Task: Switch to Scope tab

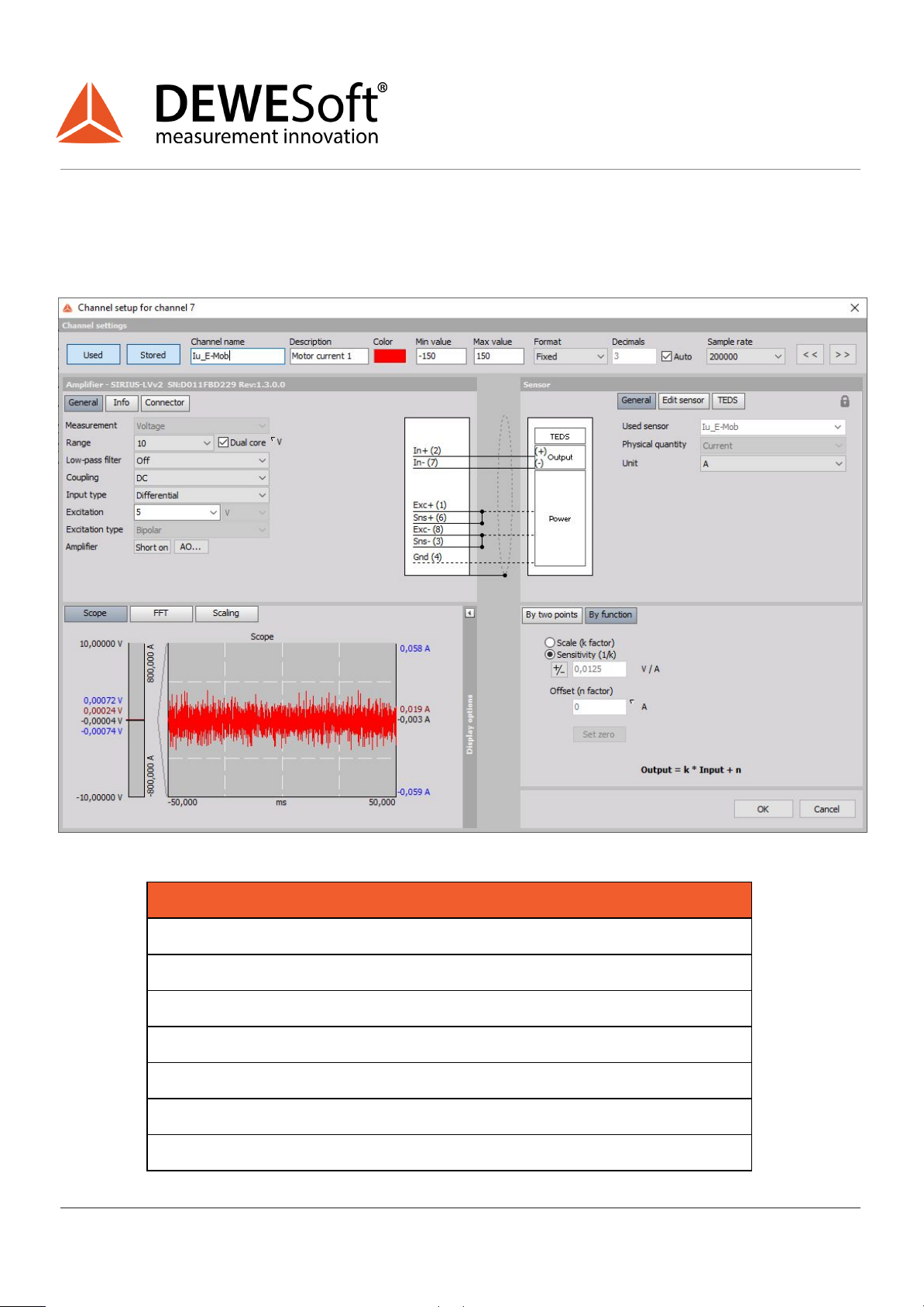Action: tap(95, 614)
